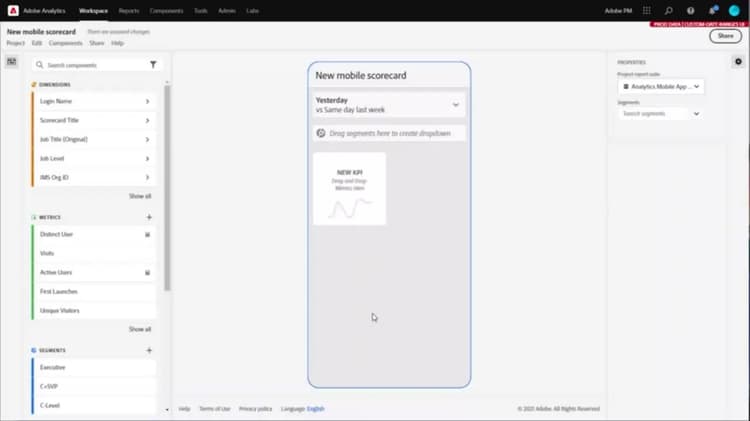
Task: Select the Executive segment
Action: [94, 367]
